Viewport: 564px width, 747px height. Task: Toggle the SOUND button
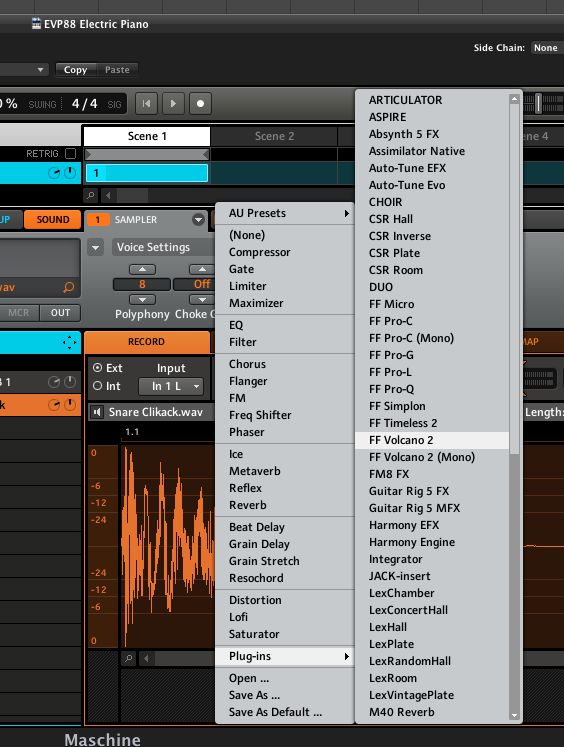tap(52, 220)
